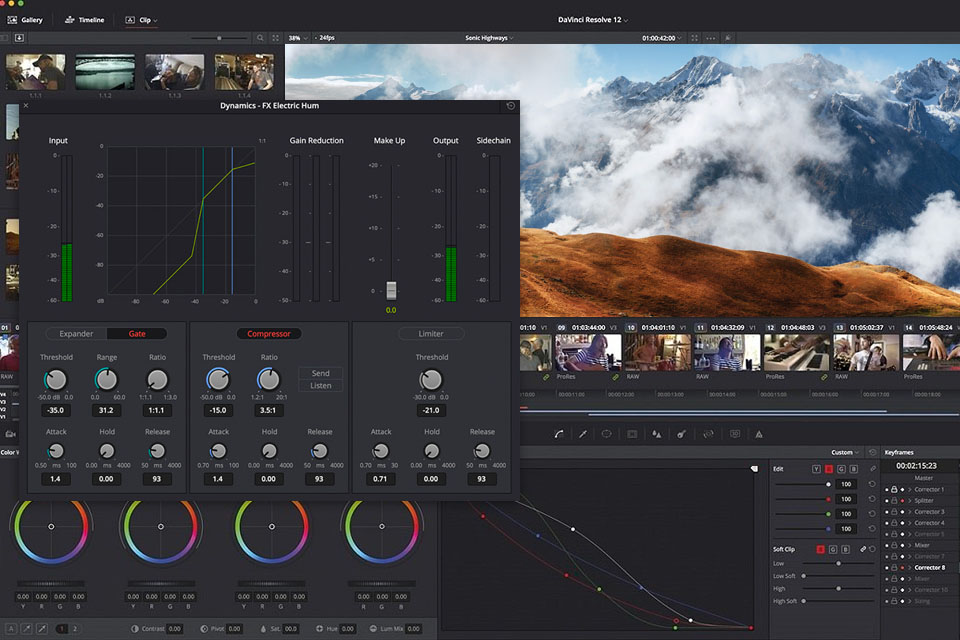Close the Dynamics panel with X
960x640 pixels.
click(x=26, y=105)
